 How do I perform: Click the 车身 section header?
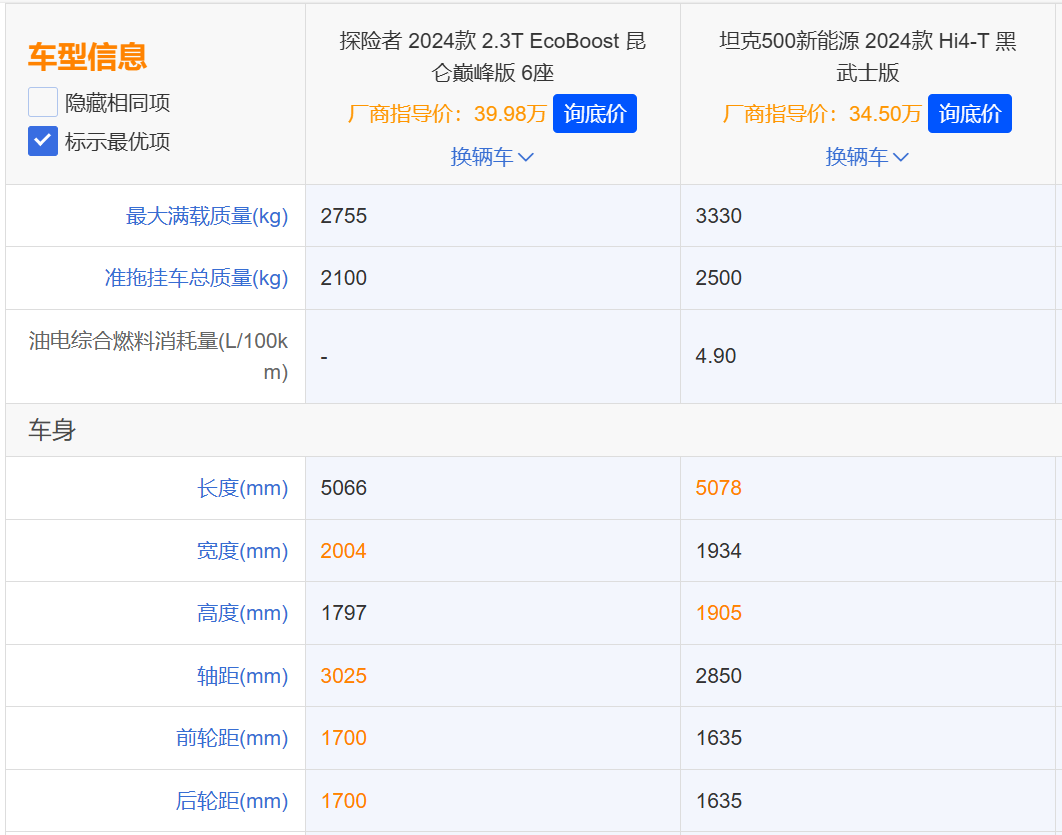point(52,431)
